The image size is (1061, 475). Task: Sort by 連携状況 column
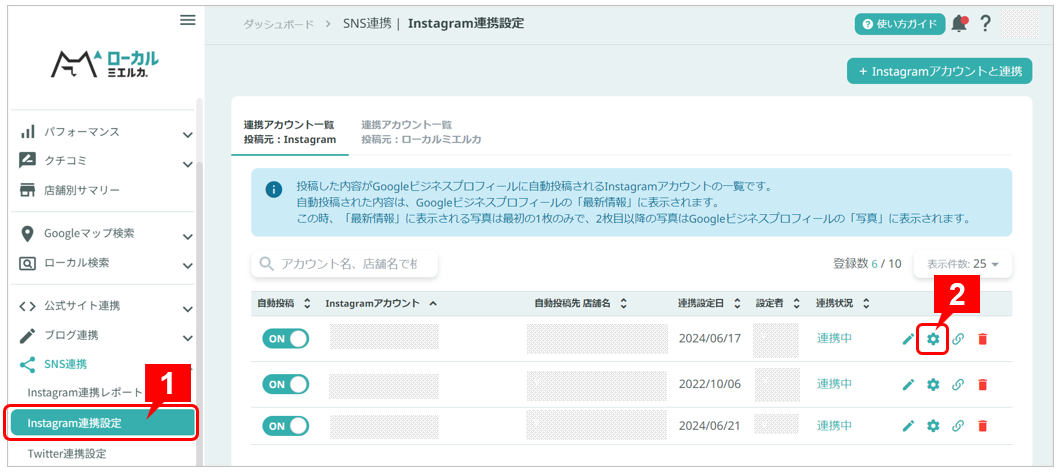[x=865, y=303]
